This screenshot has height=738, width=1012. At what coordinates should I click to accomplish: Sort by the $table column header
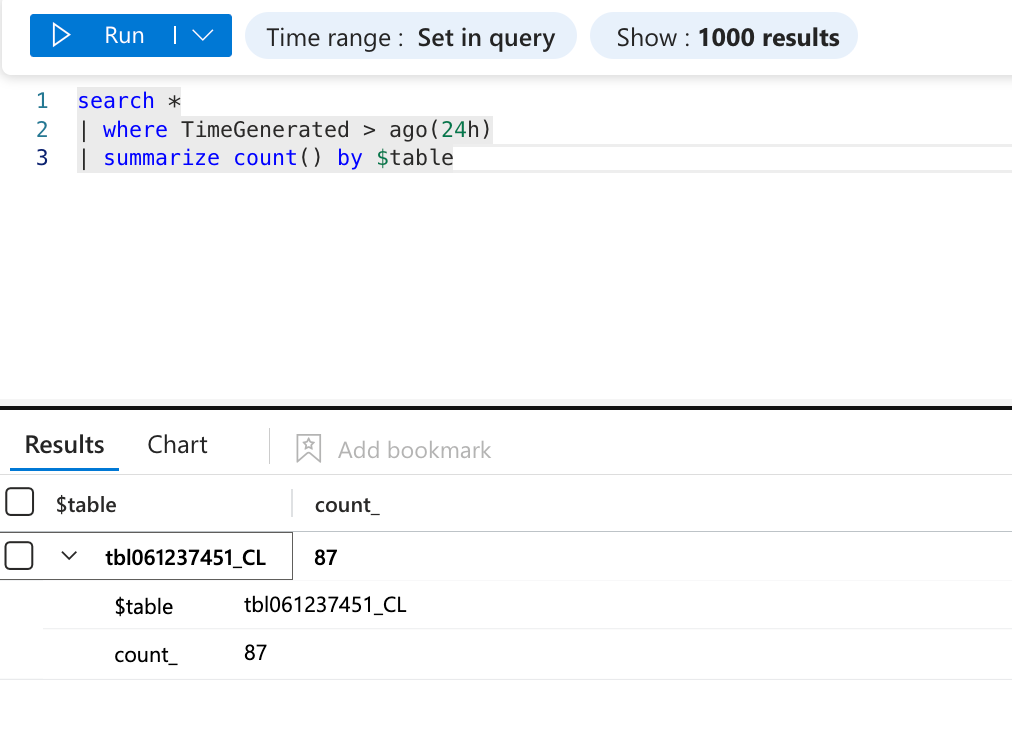86,505
